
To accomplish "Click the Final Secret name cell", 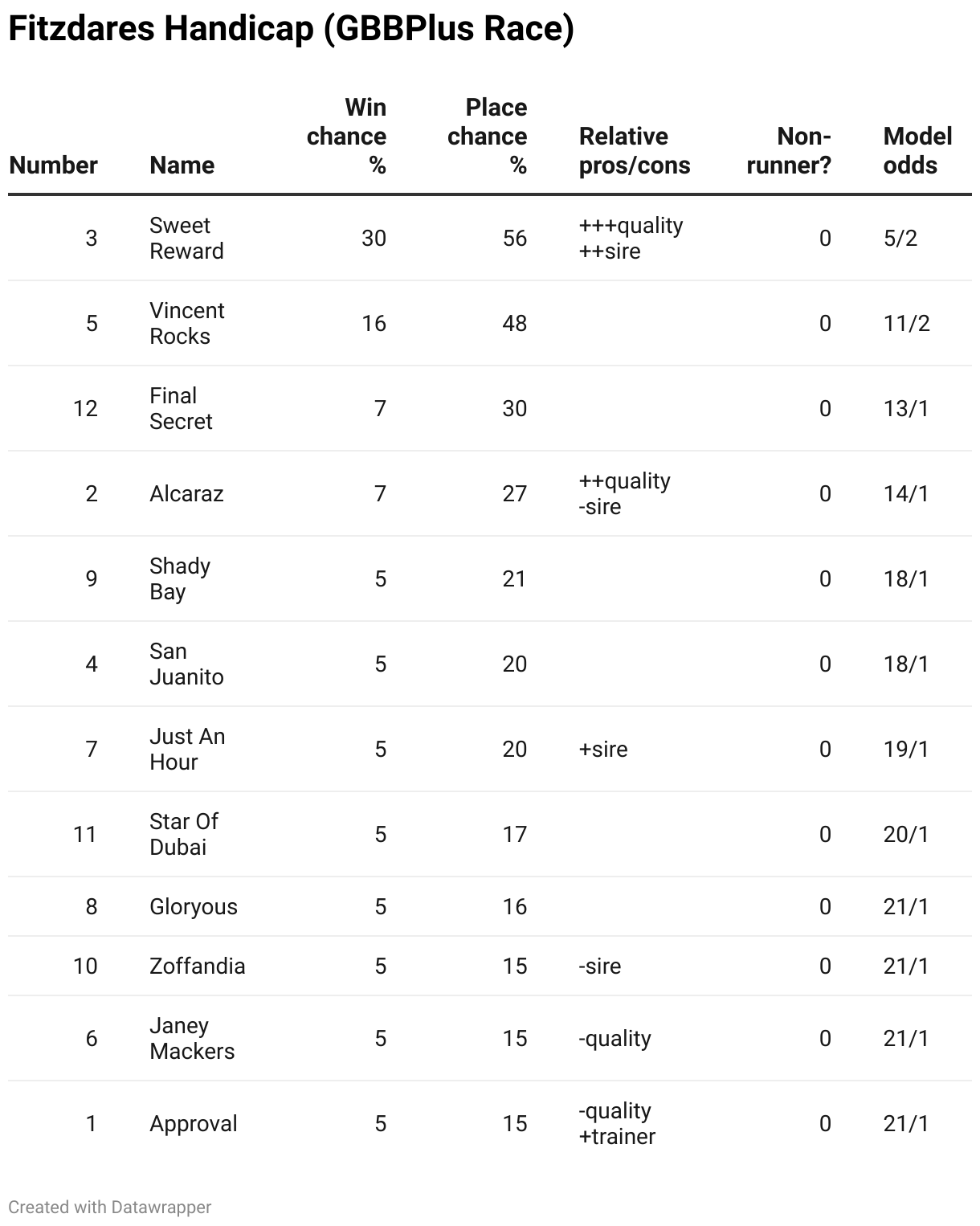I will pos(181,408).
